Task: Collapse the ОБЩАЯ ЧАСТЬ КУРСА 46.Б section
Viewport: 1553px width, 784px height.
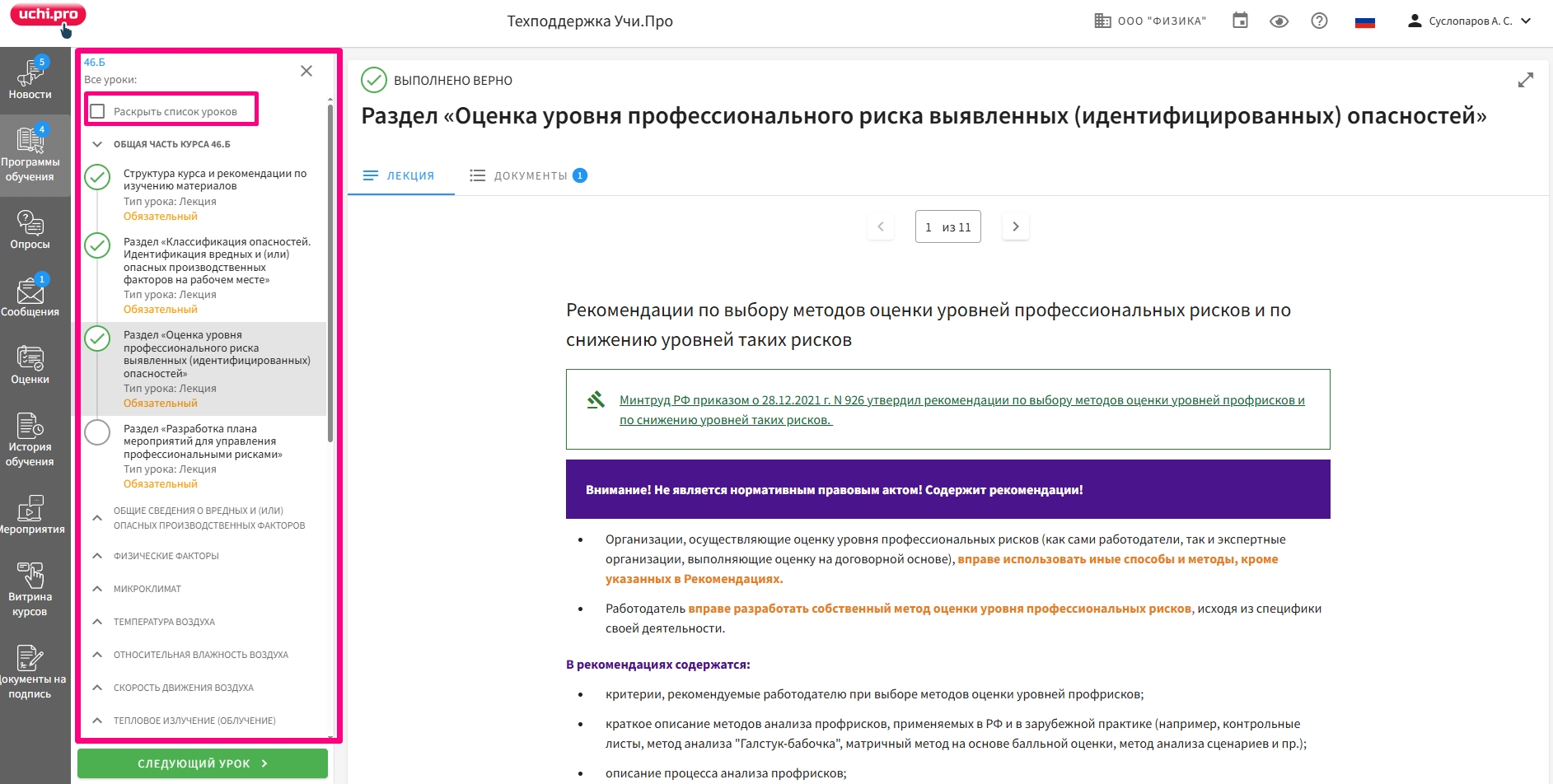Action: pyautogui.click(x=96, y=143)
